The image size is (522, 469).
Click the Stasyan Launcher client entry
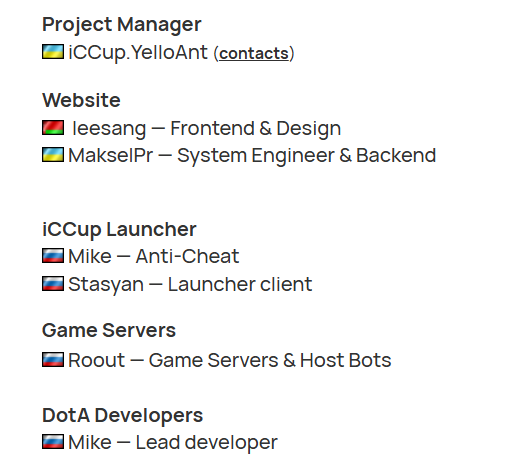click(x=190, y=285)
